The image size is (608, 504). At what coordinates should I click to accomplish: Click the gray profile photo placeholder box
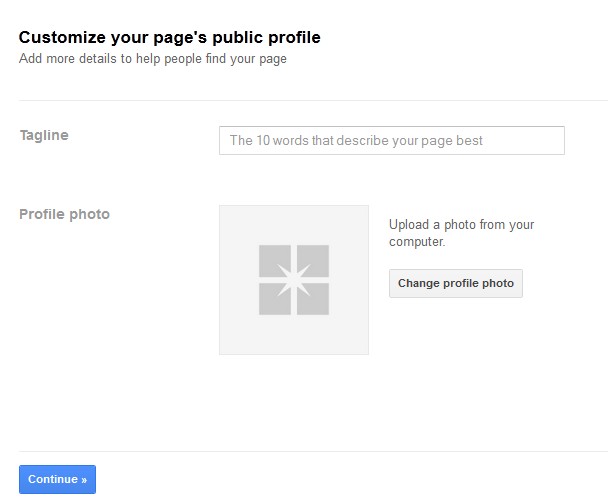(x=294, y=280)
